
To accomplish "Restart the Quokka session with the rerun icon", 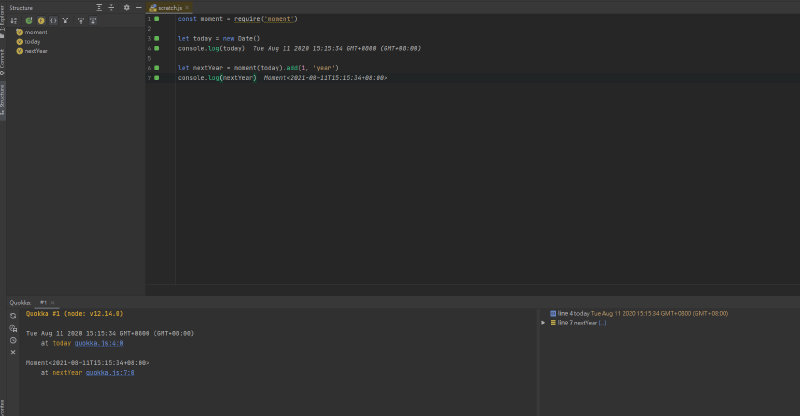I will [x=13, y=316].
